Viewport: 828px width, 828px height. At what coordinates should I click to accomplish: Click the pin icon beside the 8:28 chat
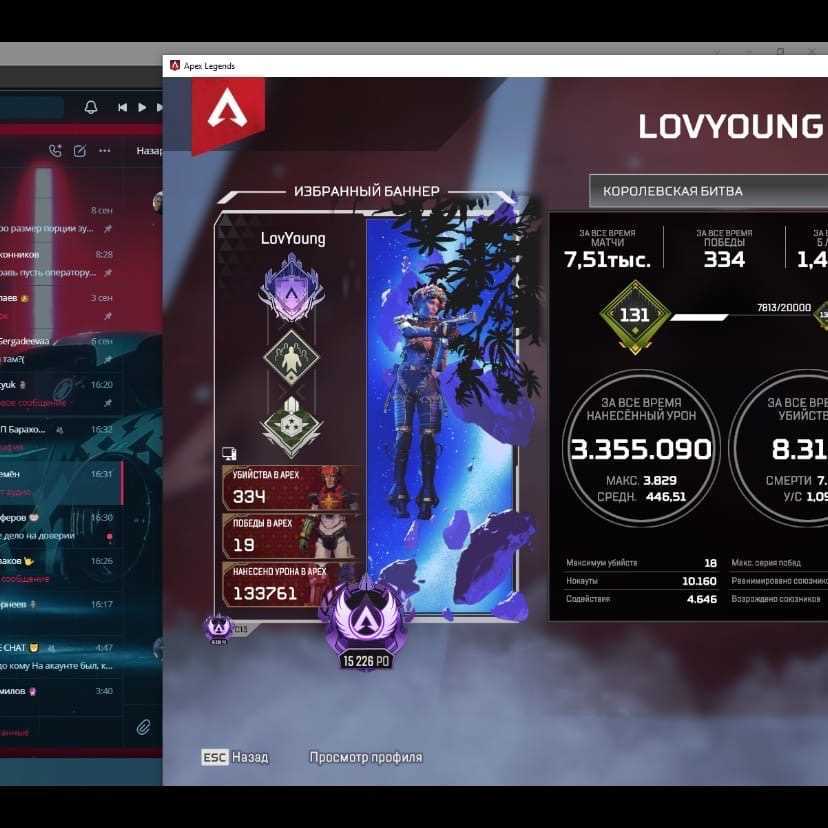(108, 272)
